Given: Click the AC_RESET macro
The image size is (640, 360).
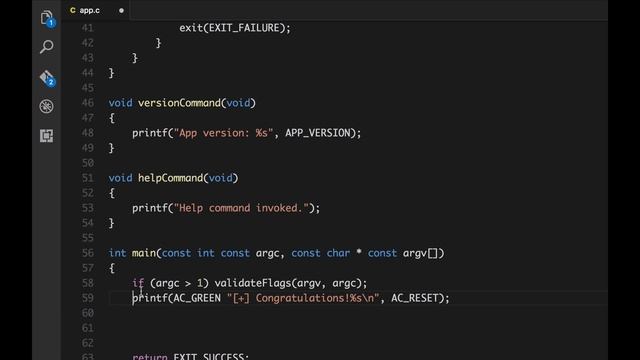Looking at the screenshot, I should pos(414,298).
